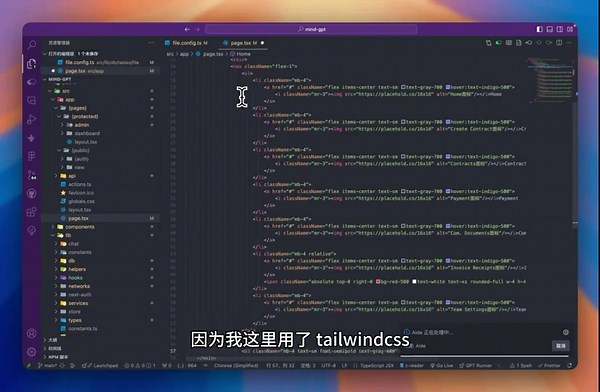Toggle the bottom panel layout icon in title bar
Viewport: 600px width, 392px height.
pyautogui.click(x=550, y=29)
